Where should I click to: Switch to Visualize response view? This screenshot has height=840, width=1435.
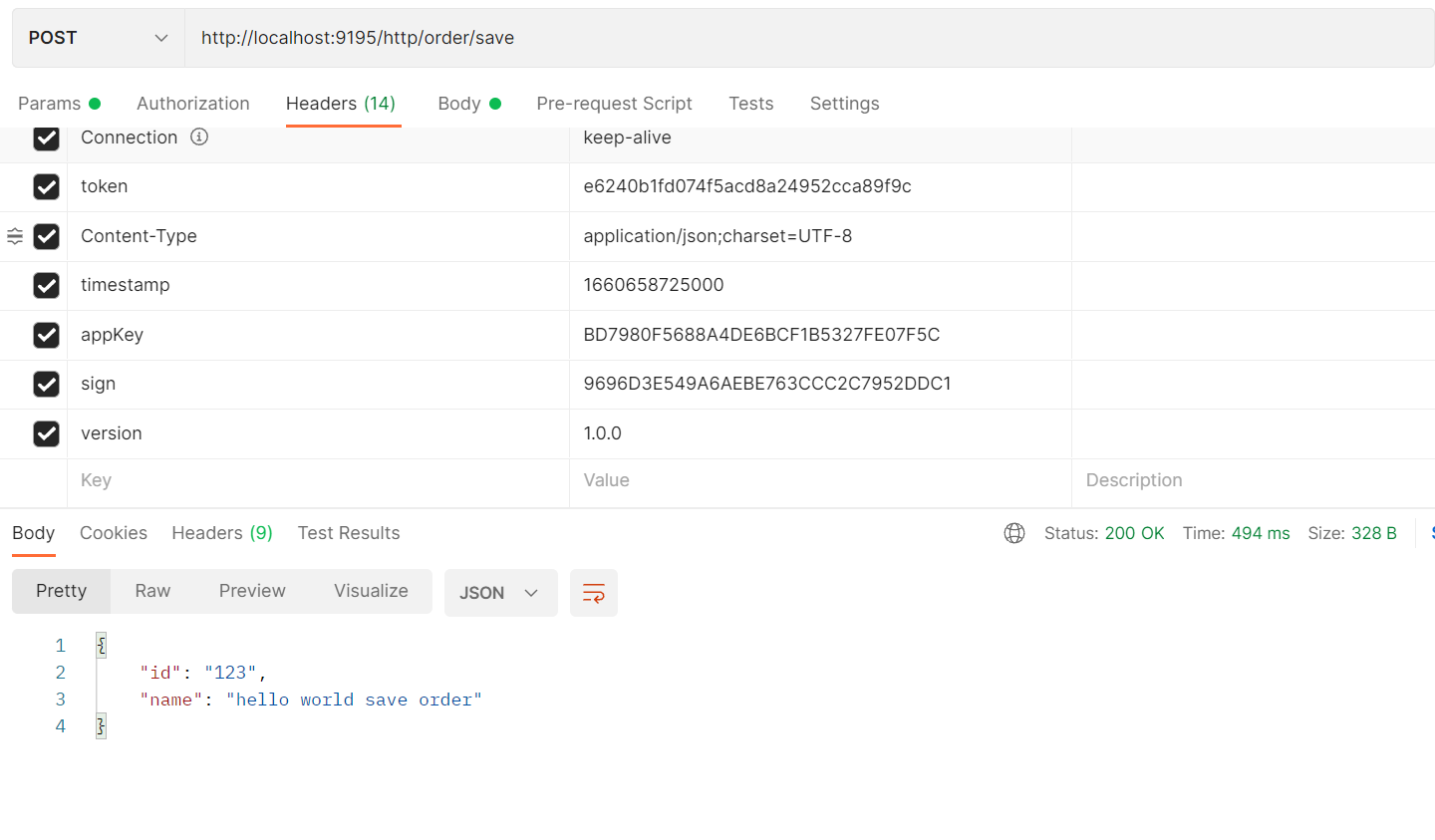click(x=371, y=591)
